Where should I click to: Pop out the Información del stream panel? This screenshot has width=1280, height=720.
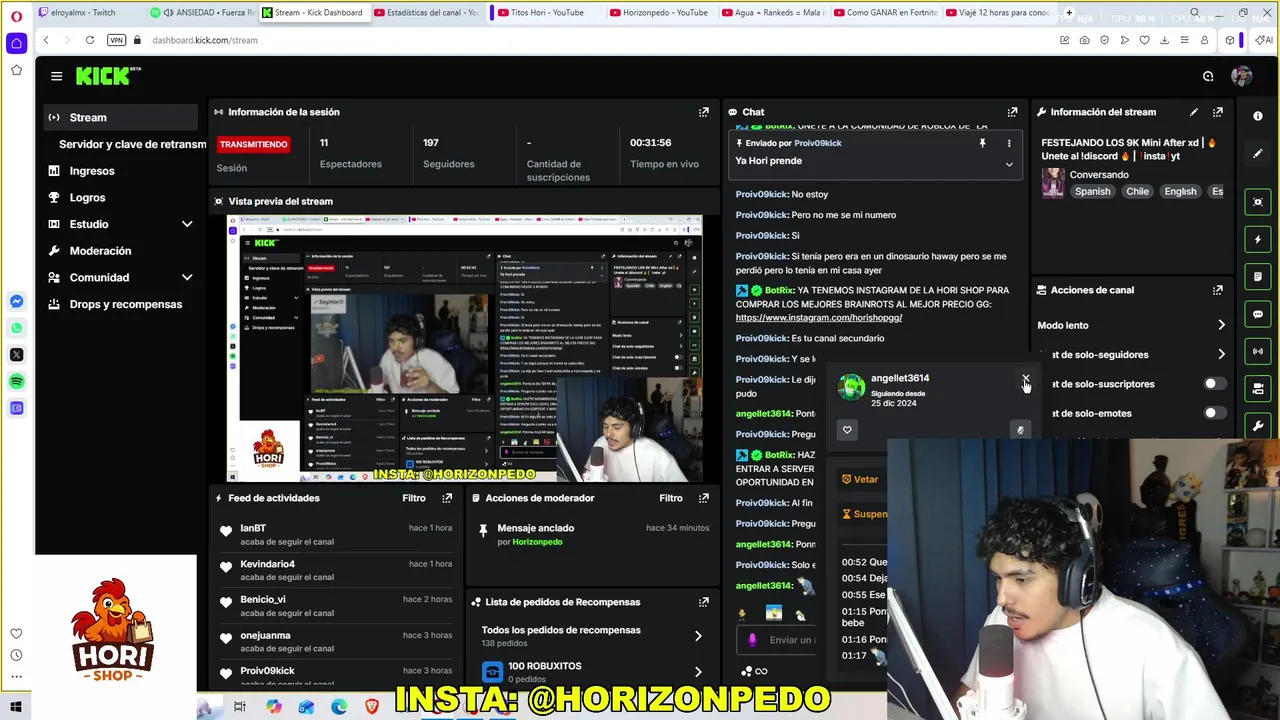tap(1217, 112)
